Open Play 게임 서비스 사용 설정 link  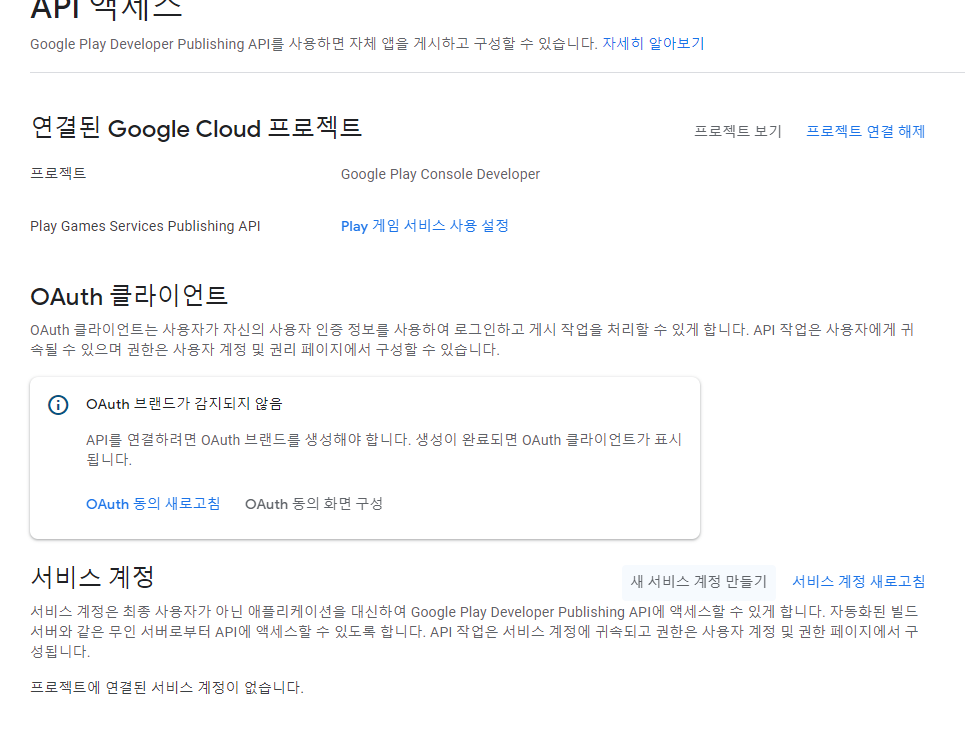coord(425,226)
